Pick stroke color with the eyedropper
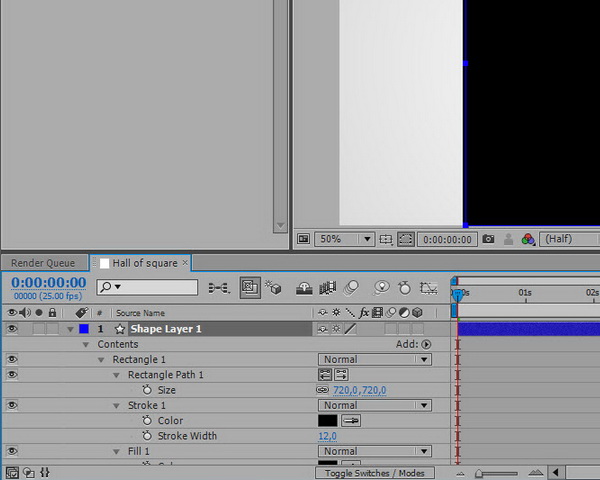This screenshot has width=600, height=480. tap(351, 421)
